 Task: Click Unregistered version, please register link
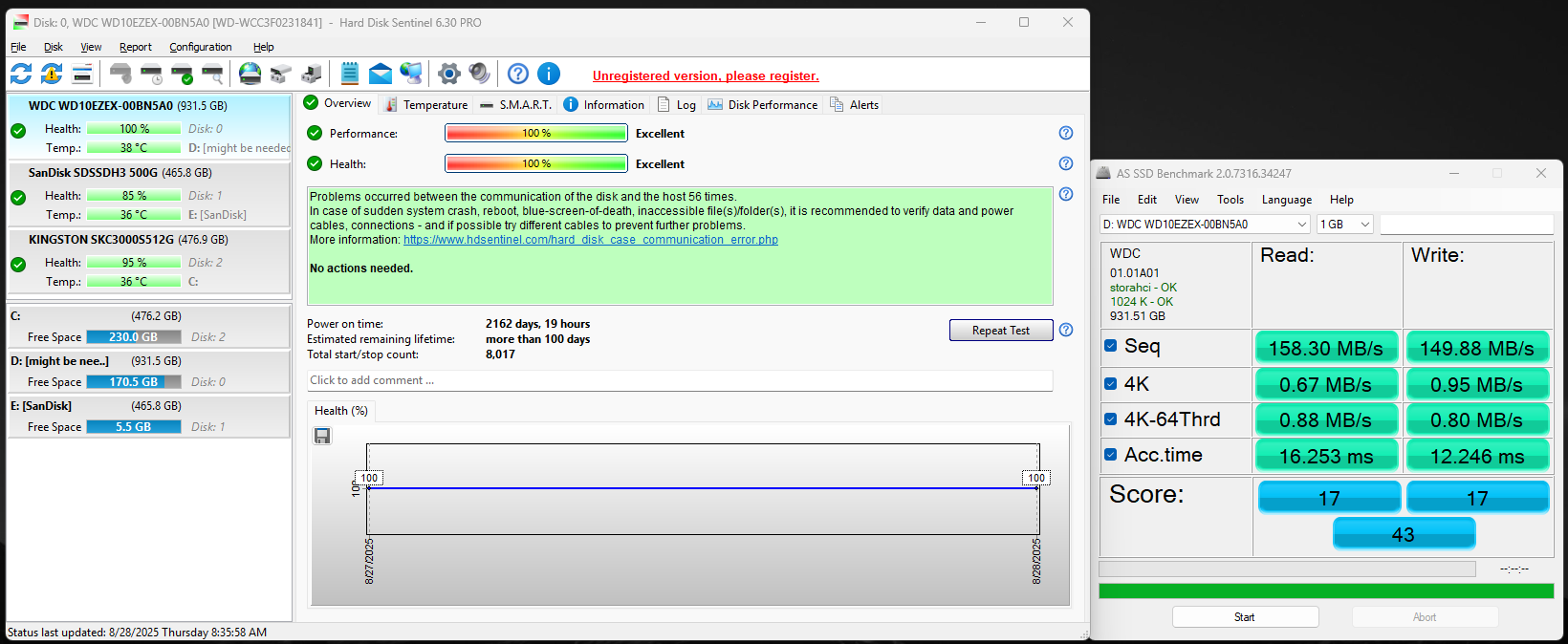(706, 75)
